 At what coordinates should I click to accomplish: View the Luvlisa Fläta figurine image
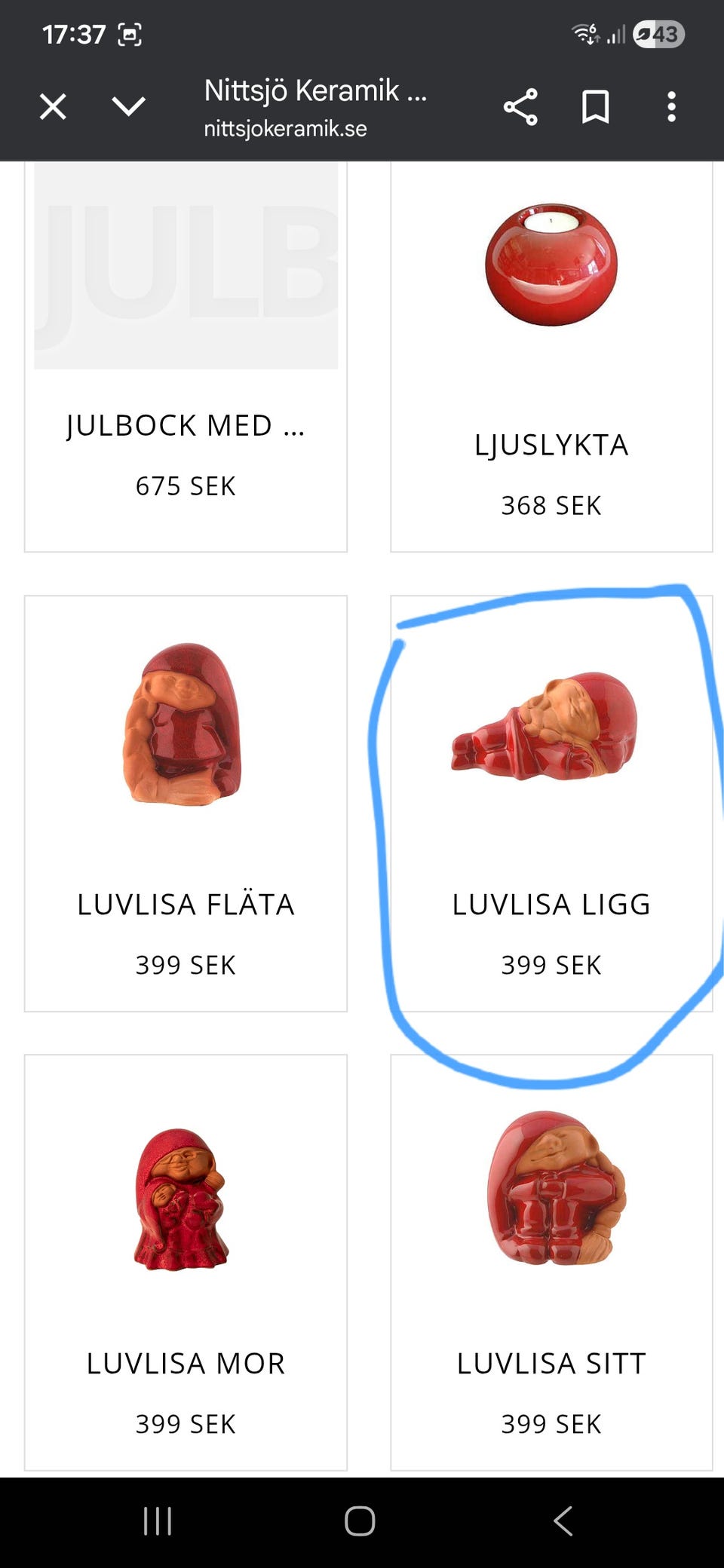[x=183, y=724]
